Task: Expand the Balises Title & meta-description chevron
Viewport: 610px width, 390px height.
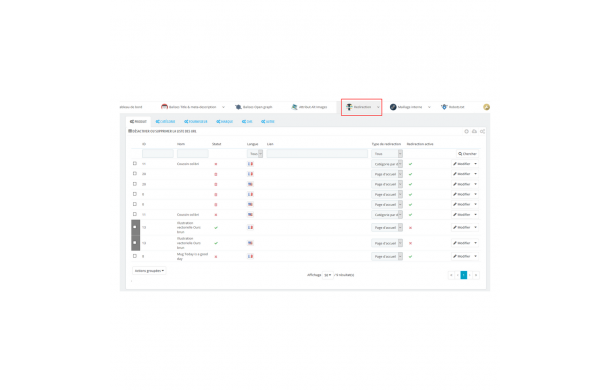Action: point(223,107)
